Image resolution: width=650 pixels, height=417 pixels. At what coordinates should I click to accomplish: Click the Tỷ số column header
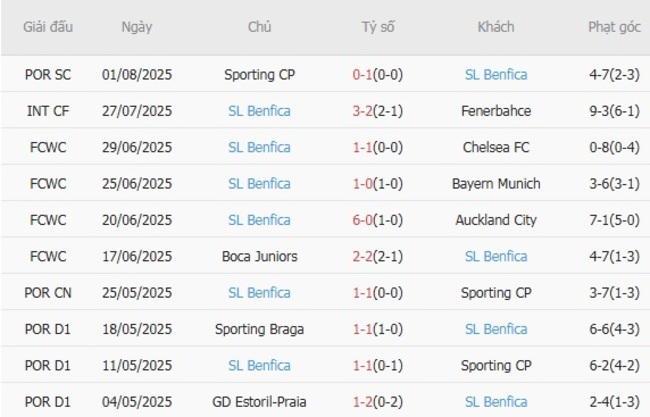[x=377, y=27]
